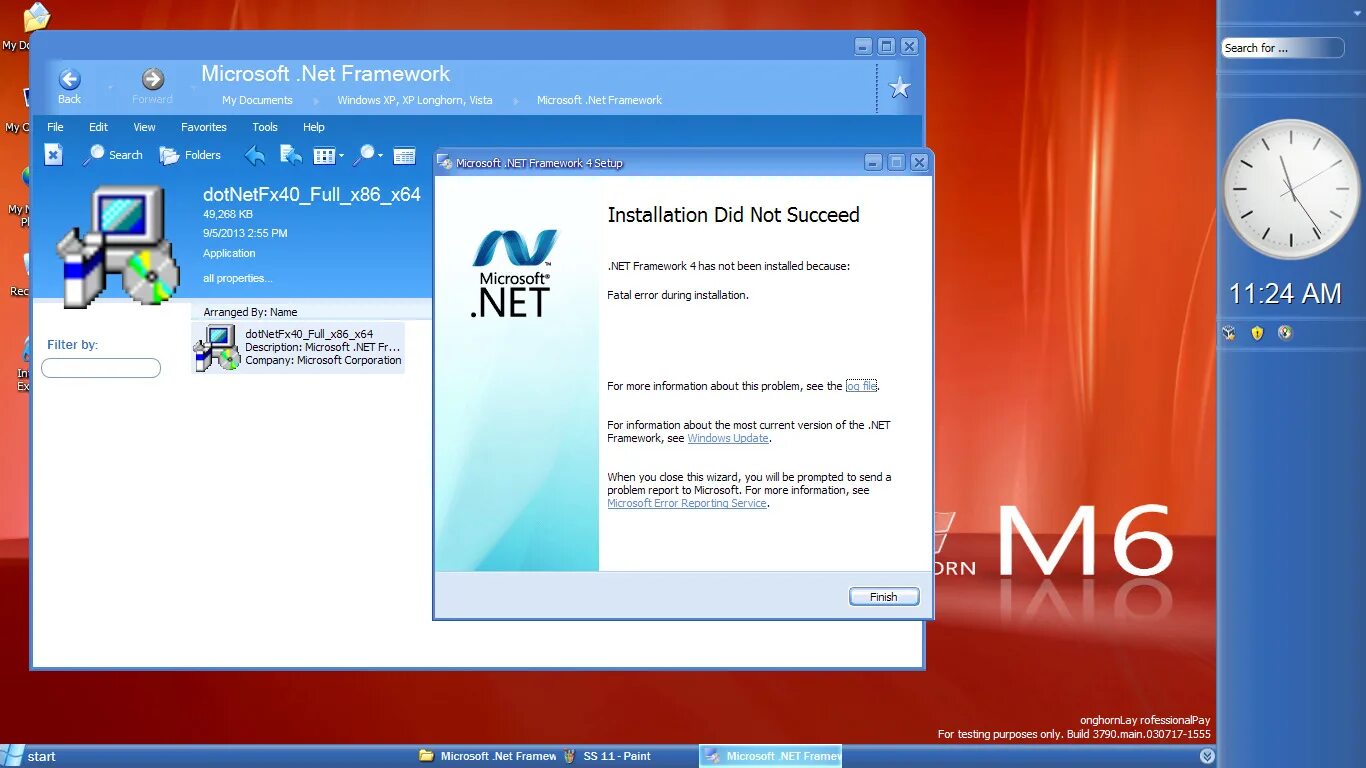Open the Windows Update link
1366x768 pixels.
728,438
